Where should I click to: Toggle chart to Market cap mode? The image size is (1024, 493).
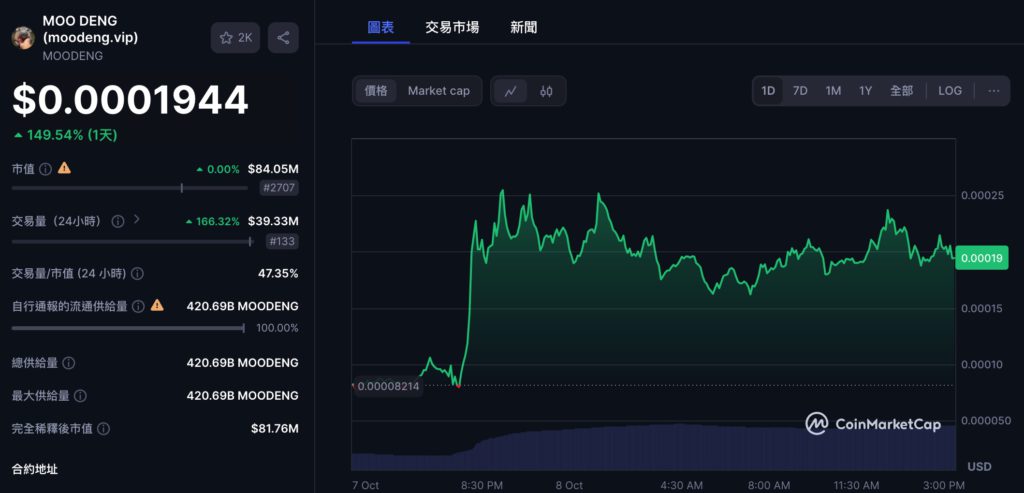pos(439,91)
